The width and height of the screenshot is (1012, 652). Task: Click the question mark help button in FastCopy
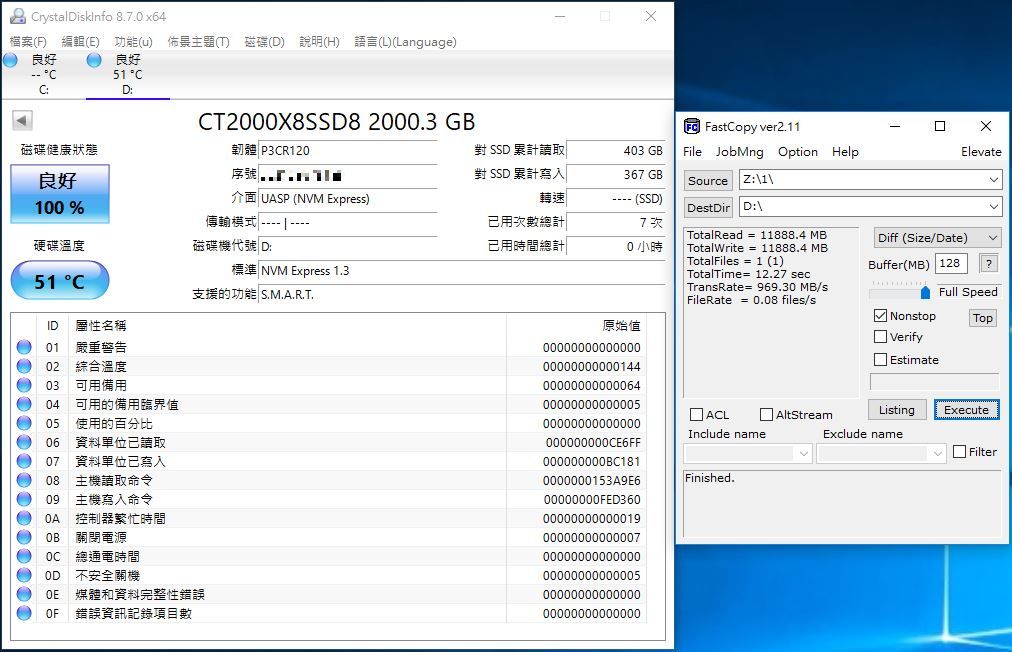(x=988, y=263)
